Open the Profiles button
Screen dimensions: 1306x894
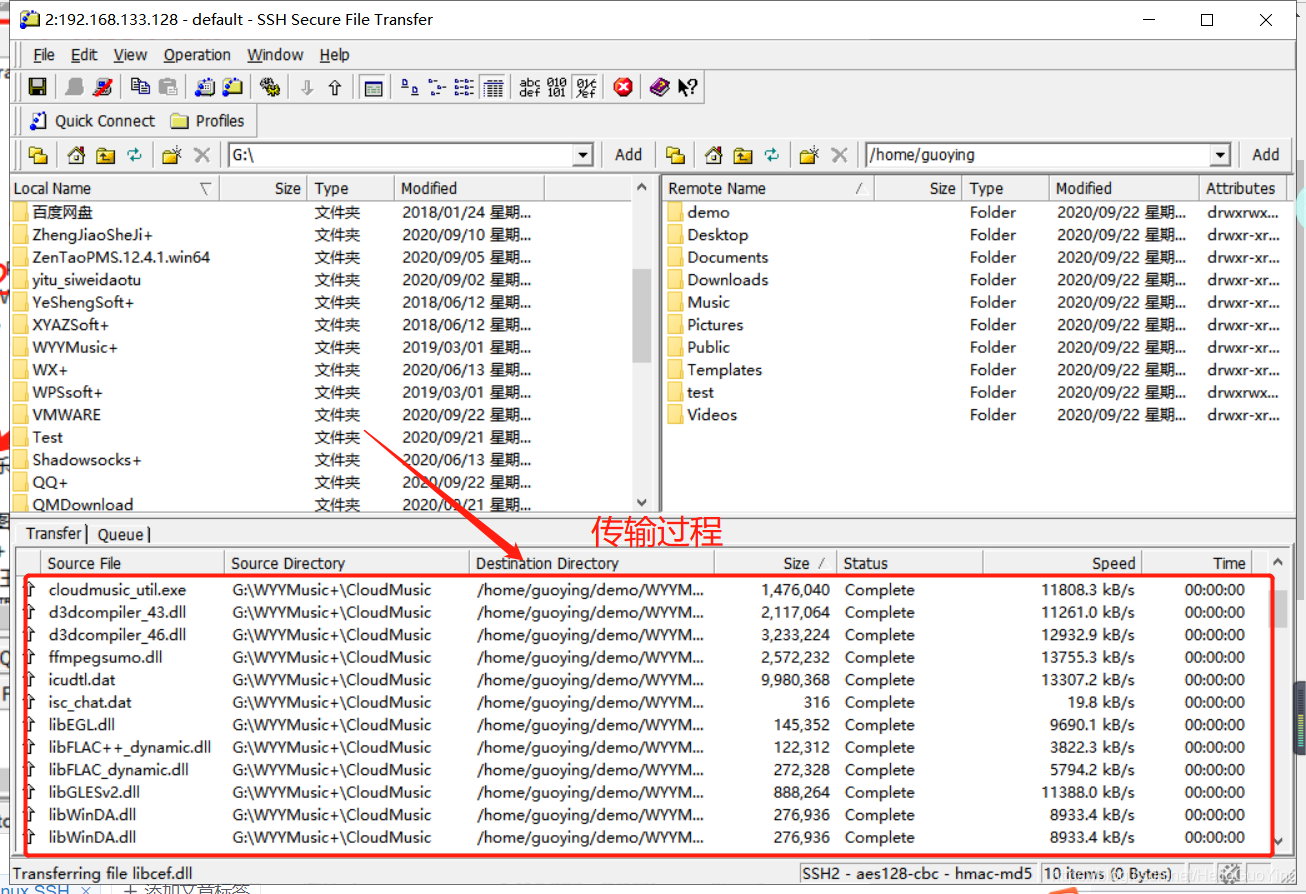point(208,121)
